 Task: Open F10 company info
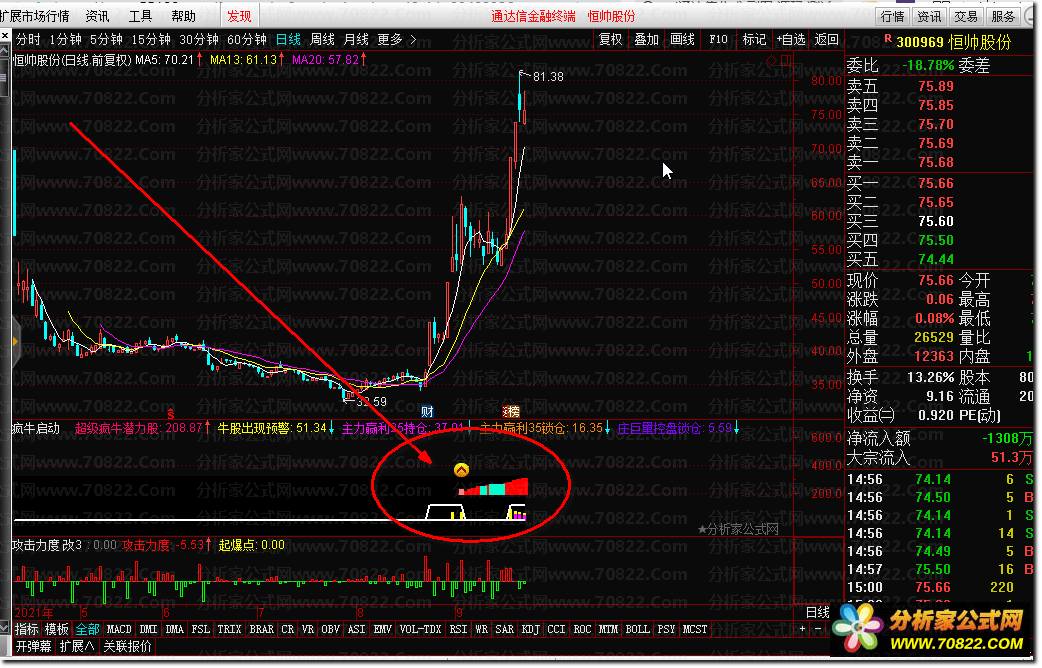coord(718,39)
